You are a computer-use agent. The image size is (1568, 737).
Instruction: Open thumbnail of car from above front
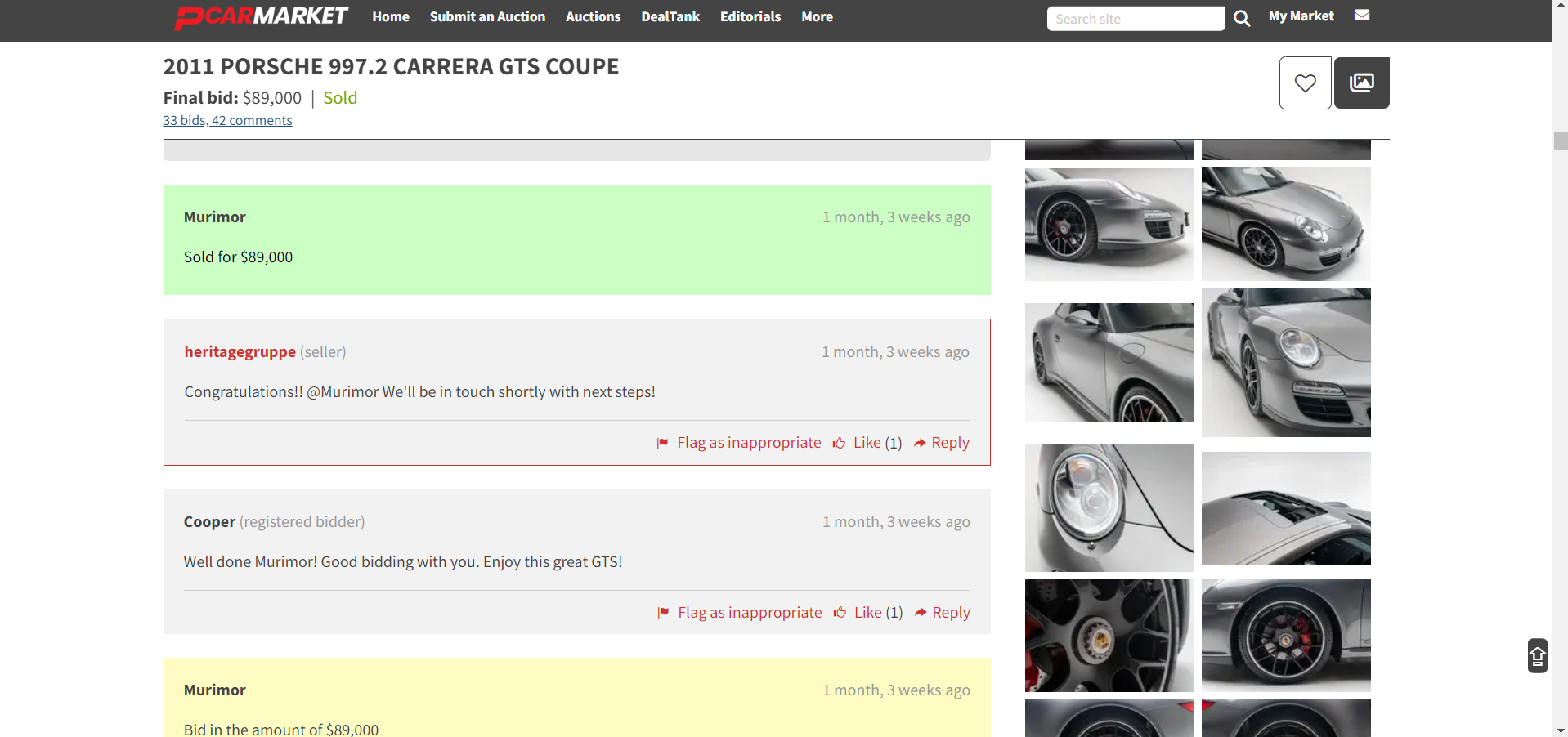coord(1286,224)
